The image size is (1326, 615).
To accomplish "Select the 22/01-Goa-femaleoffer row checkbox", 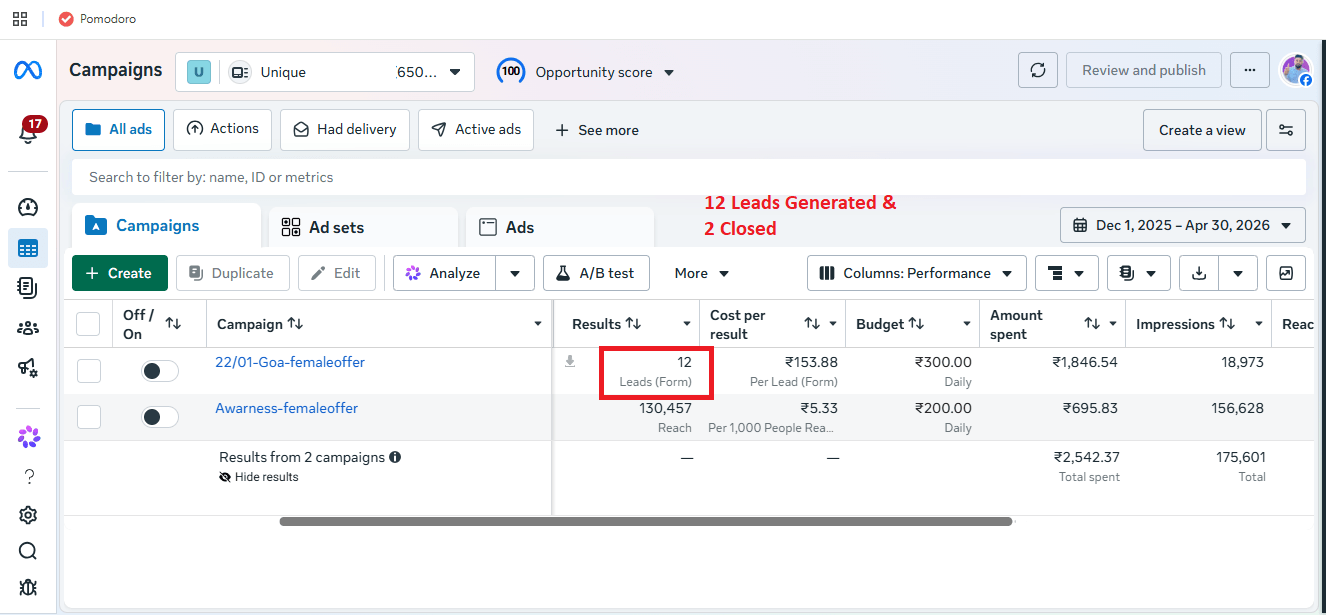I will pos(89,371).
